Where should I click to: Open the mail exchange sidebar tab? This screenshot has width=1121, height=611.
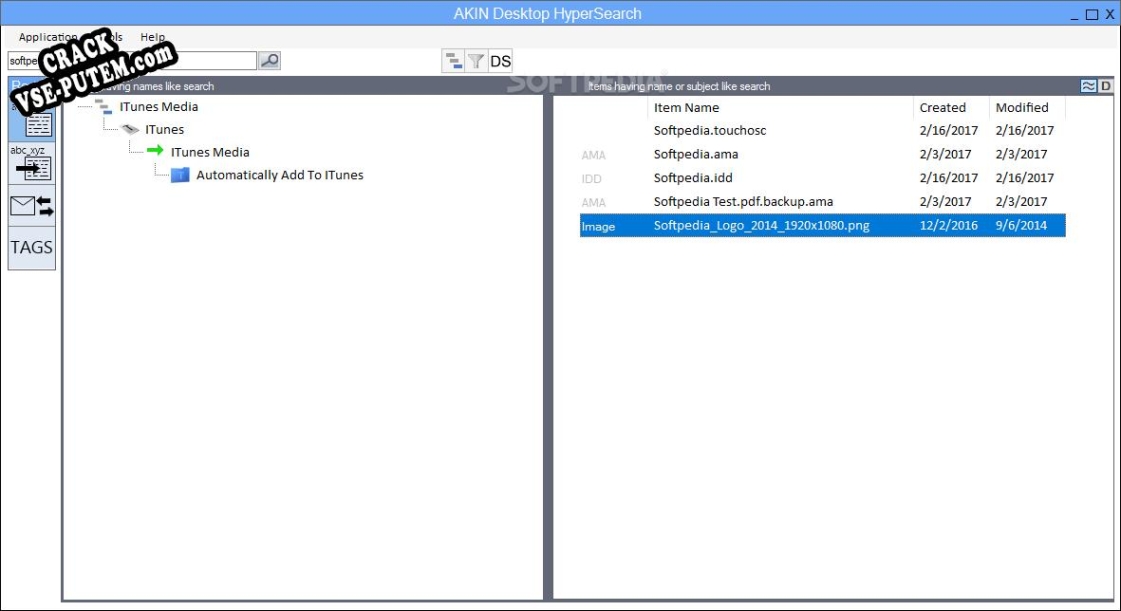(x=31, y=206)
